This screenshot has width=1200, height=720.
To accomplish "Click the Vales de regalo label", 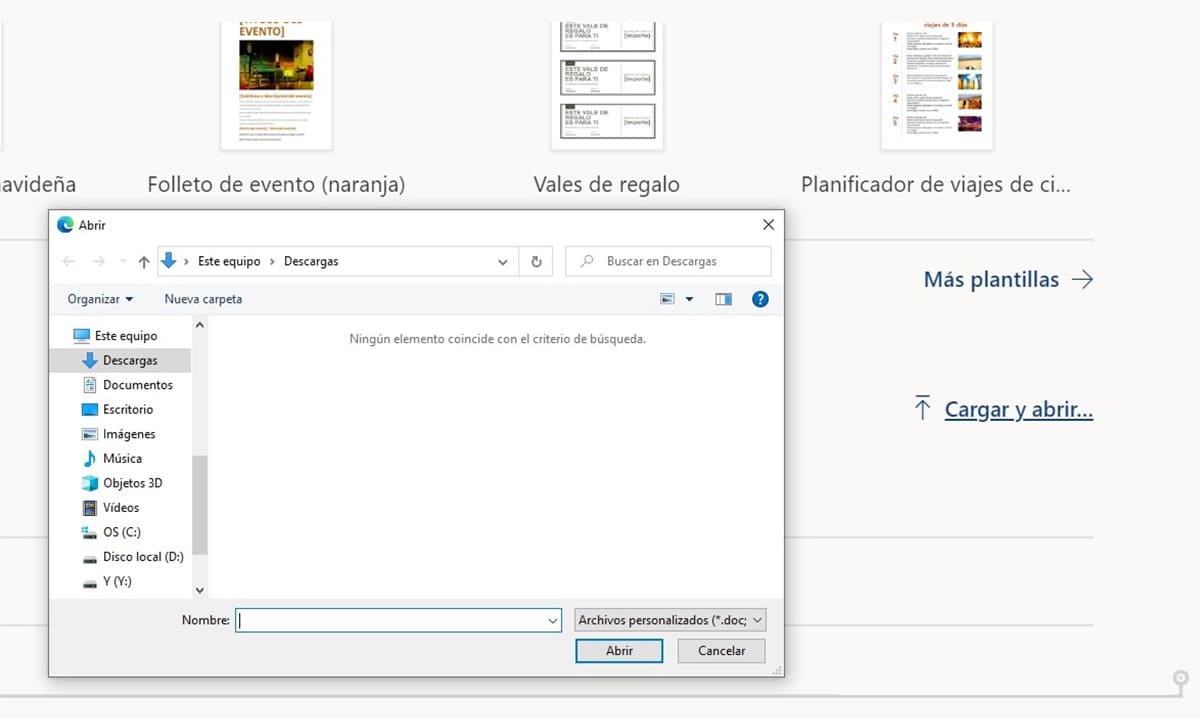I will (x=606, y=185).
